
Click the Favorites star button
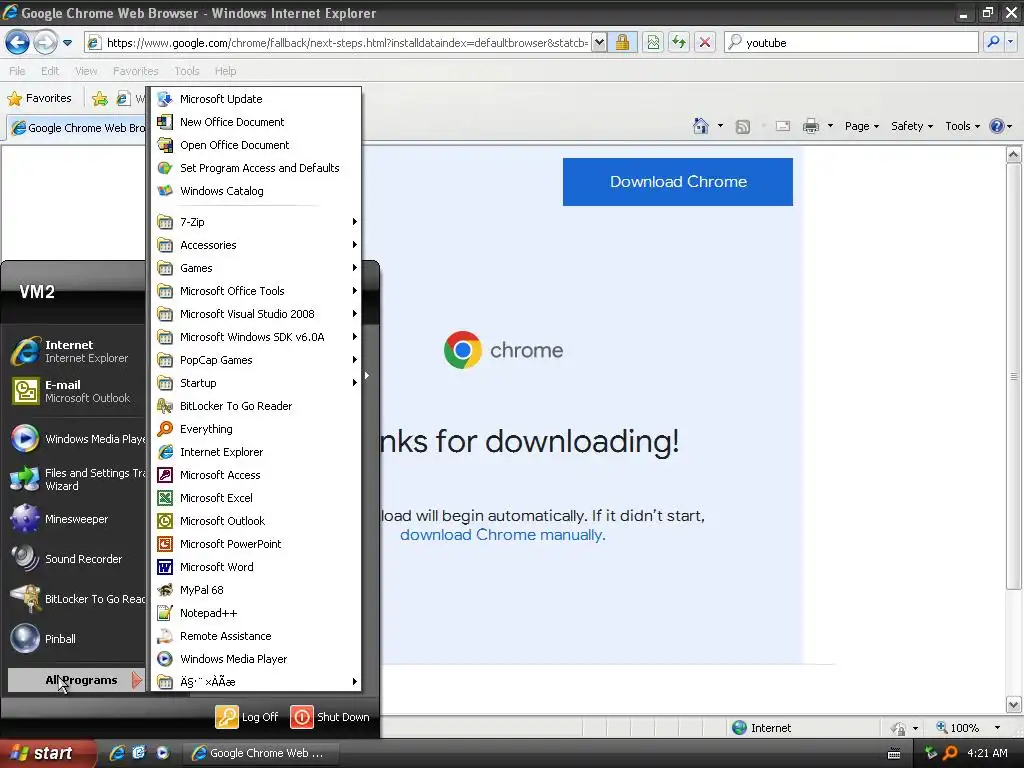pos(39,98)
